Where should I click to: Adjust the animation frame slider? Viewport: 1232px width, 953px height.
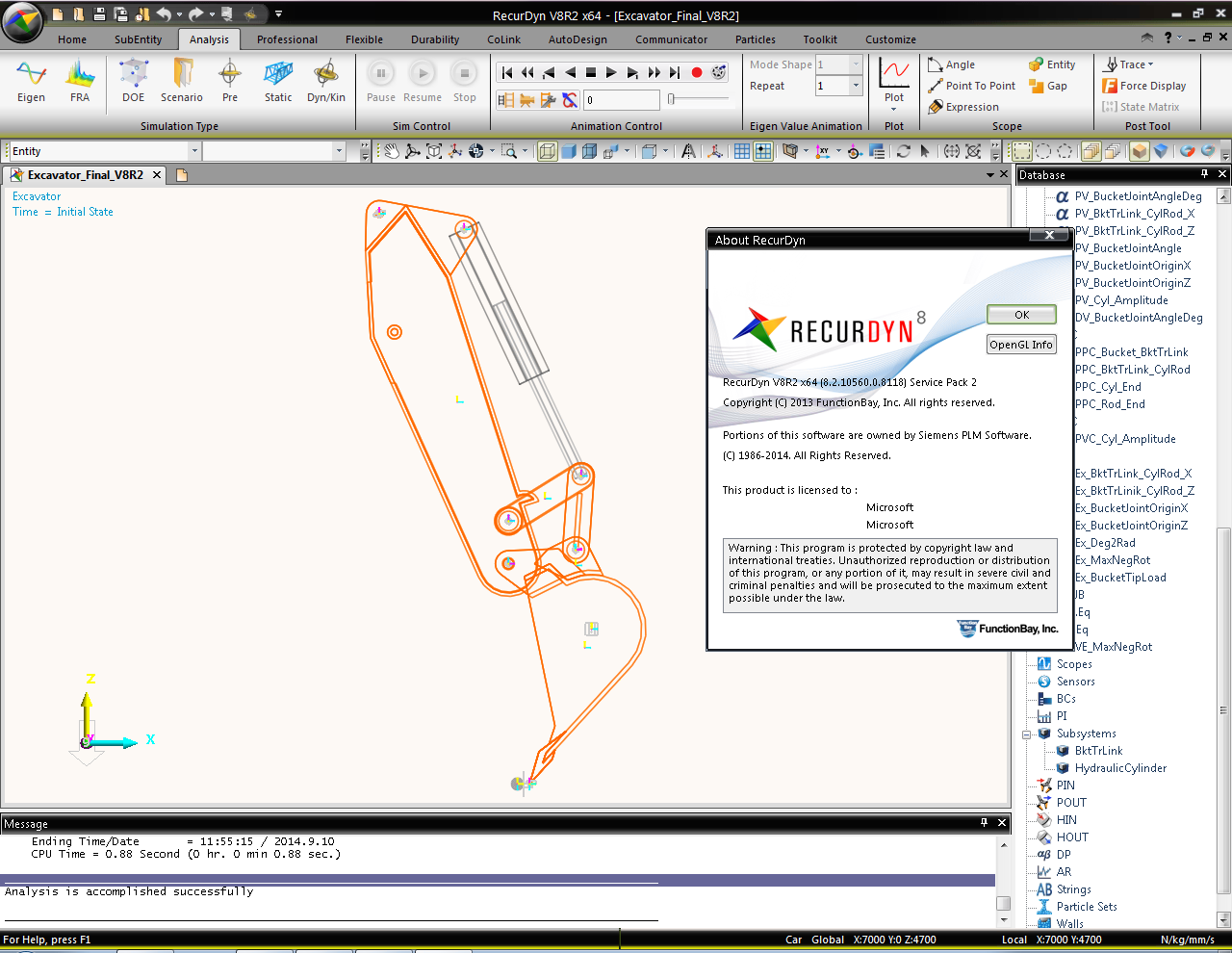[671, 99]
